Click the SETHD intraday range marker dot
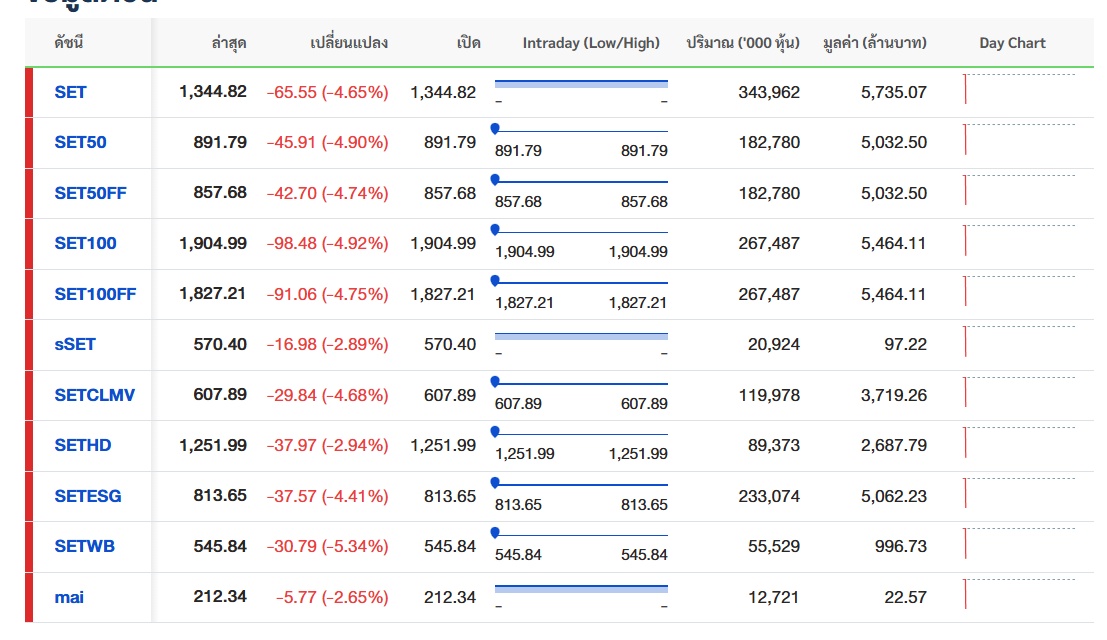The width and height of the screenshot is (1107, 640). click(x=495, y=431)
